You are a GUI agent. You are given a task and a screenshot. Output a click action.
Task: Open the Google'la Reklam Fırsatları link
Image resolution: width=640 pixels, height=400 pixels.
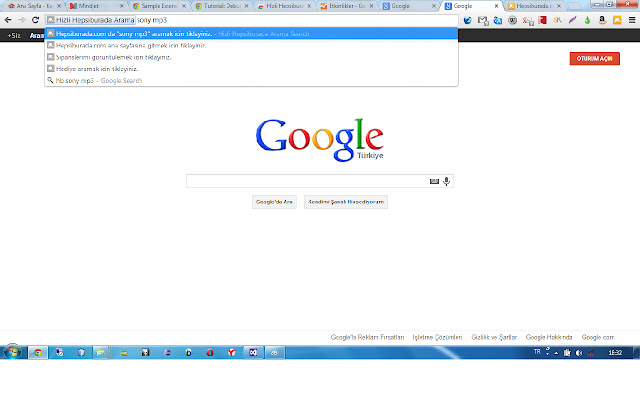[367, 337]
